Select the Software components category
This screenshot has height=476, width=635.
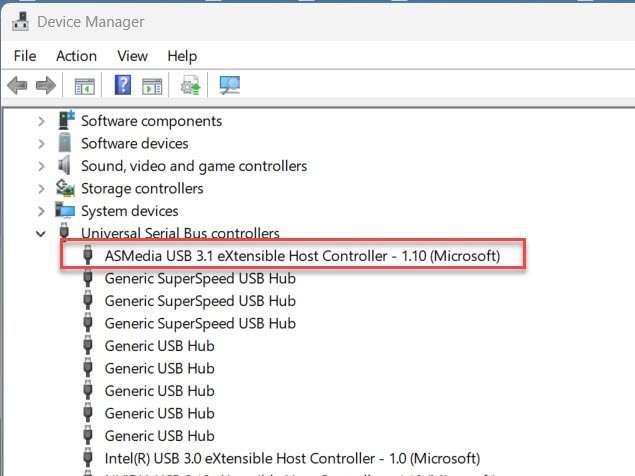(x=151, y=121)
